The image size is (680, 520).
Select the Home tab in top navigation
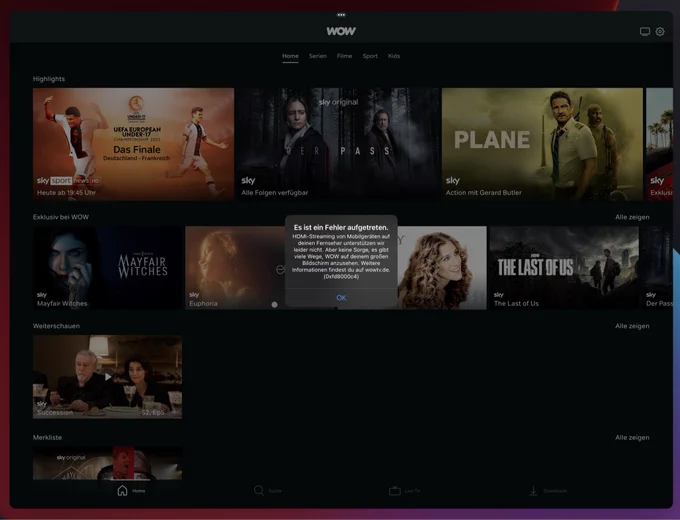click(x=290, y=56)
